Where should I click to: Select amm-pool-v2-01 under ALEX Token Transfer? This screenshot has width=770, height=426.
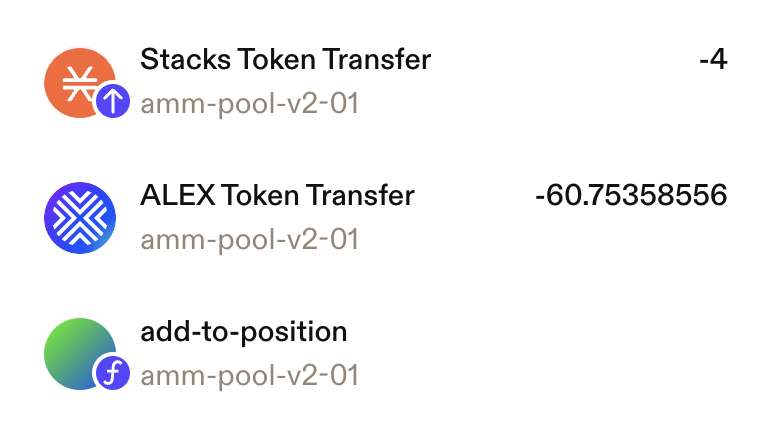pyautogui.click(x=249, y=240)
